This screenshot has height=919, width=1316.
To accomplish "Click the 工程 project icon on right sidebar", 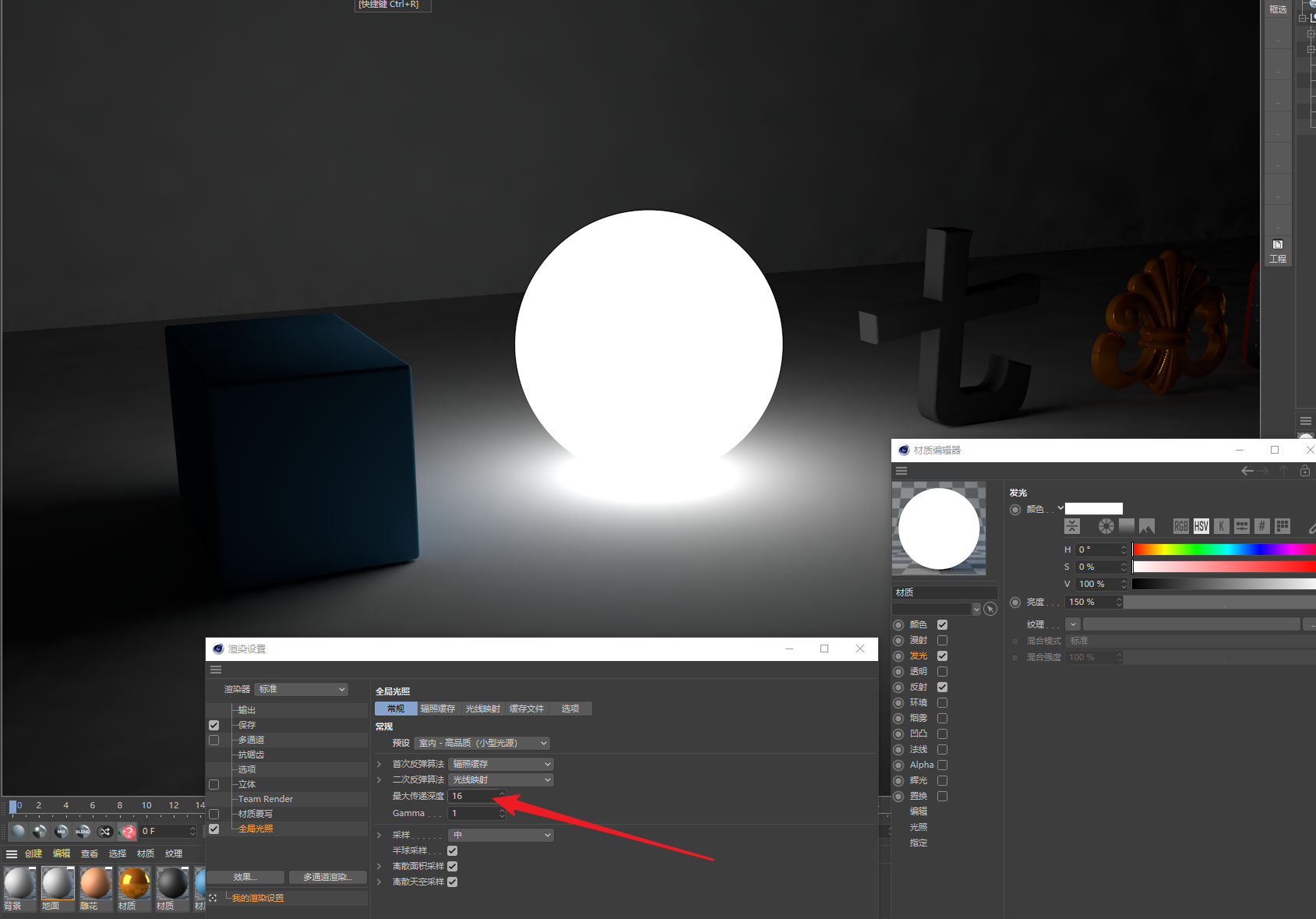I will (1278, 251).
